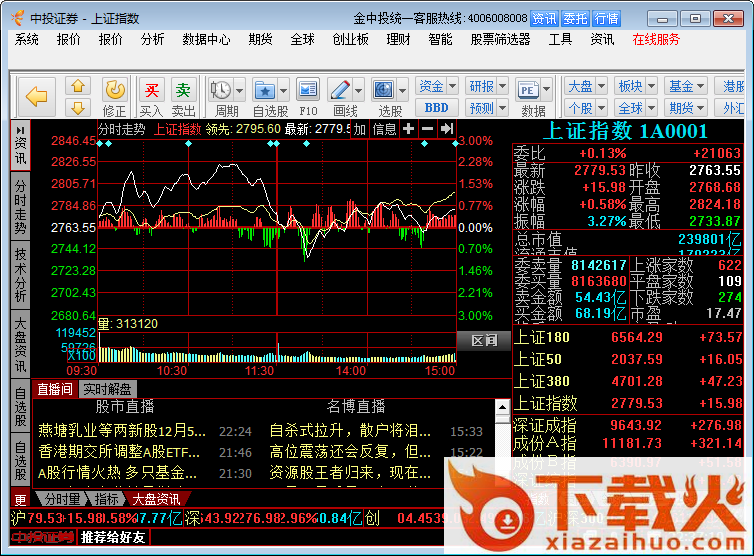Open blog post 自杀式拉升，散户将泪...

(x=350, y=430)
